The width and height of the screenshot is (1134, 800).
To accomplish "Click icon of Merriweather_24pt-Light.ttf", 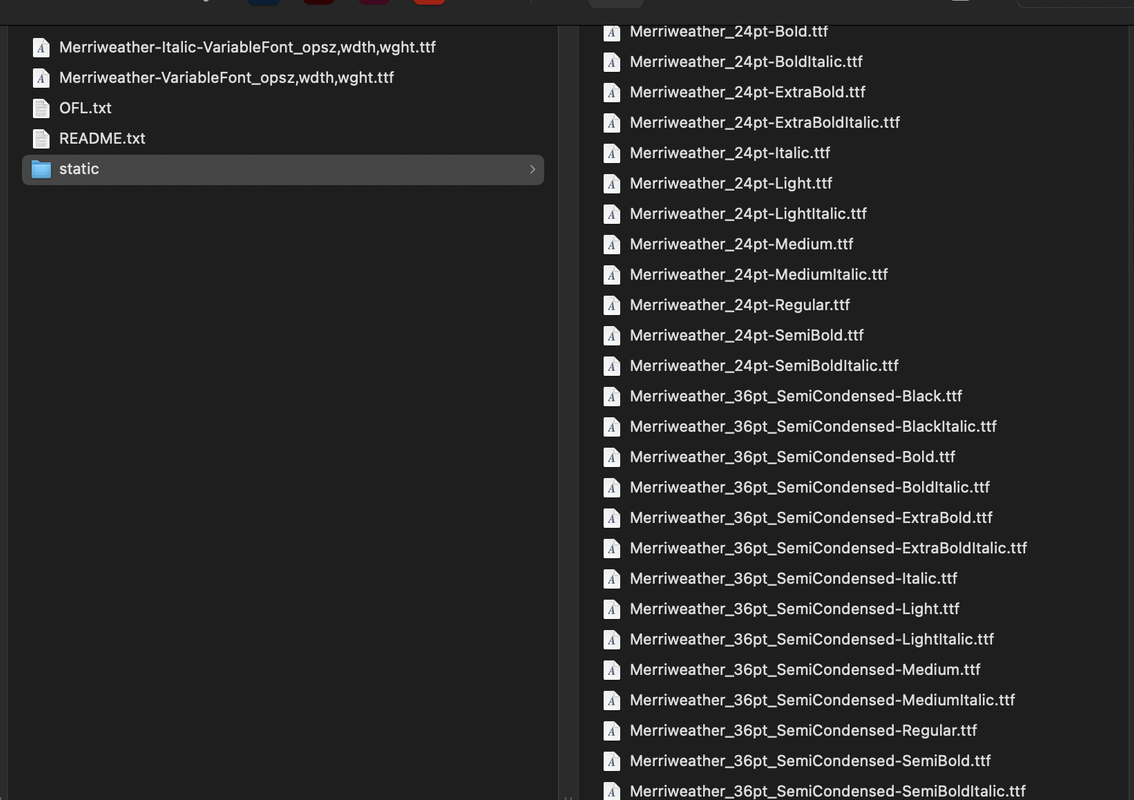I will tap(612, 184).
